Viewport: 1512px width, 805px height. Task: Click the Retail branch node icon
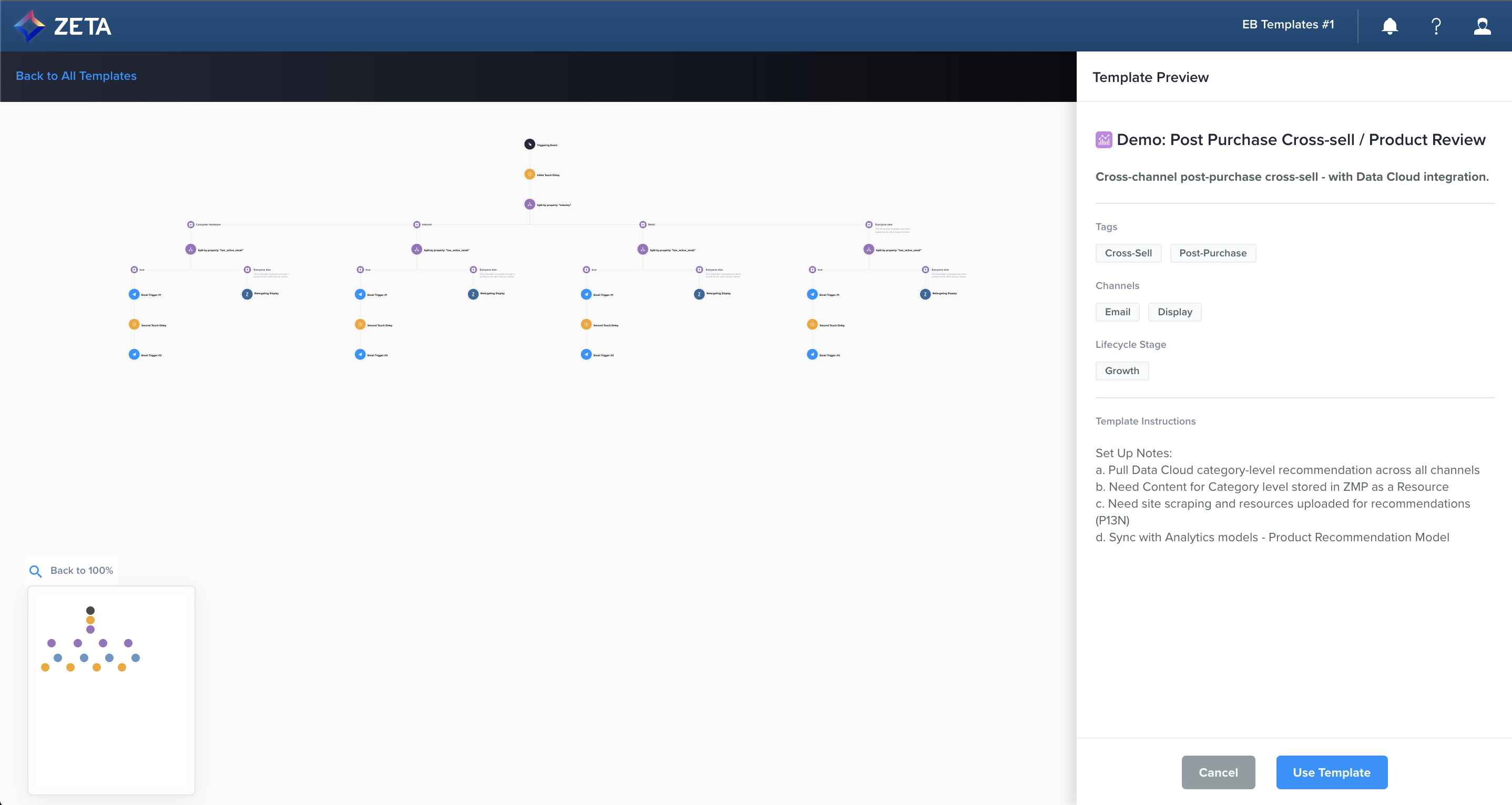click(x=643, y=225)
